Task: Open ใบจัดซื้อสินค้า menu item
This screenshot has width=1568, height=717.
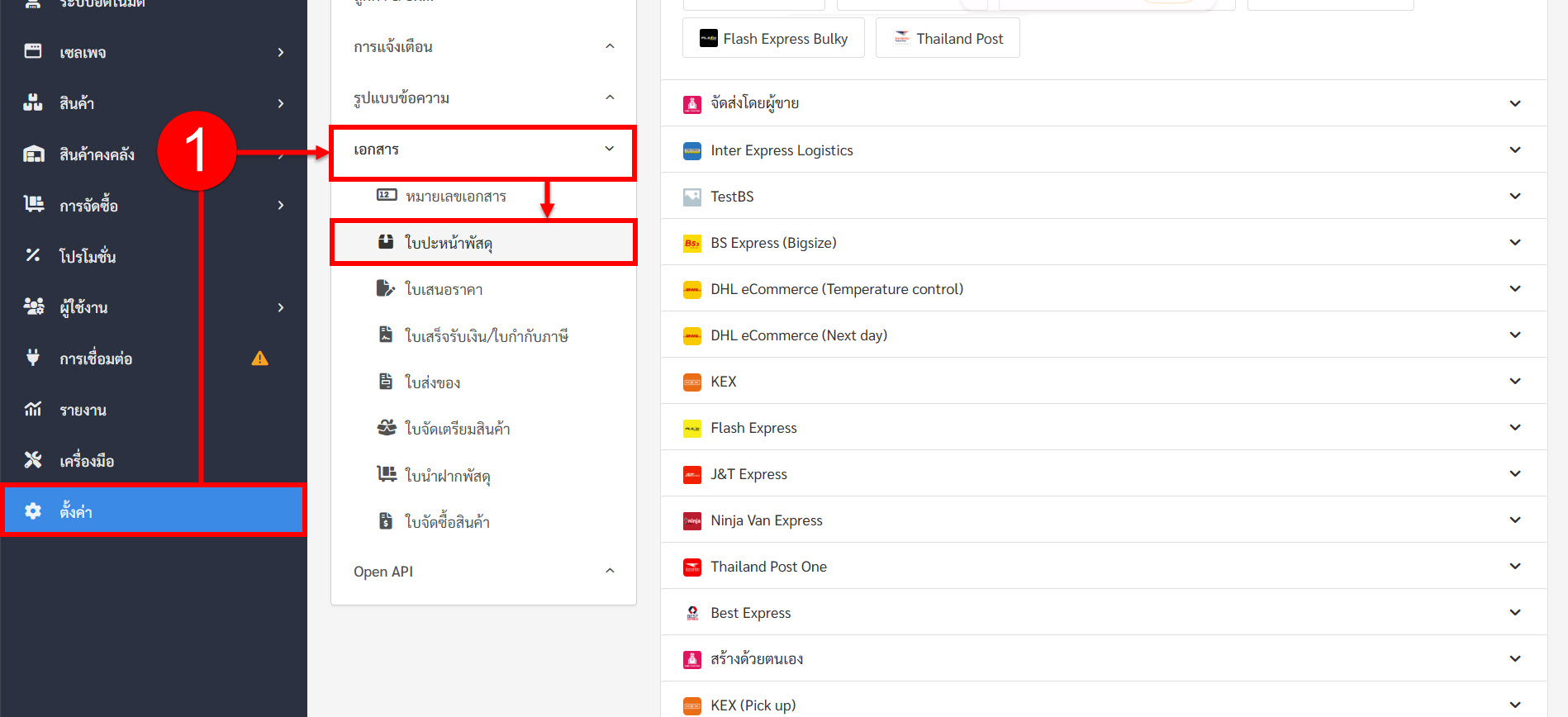Action: coord(483,522)
